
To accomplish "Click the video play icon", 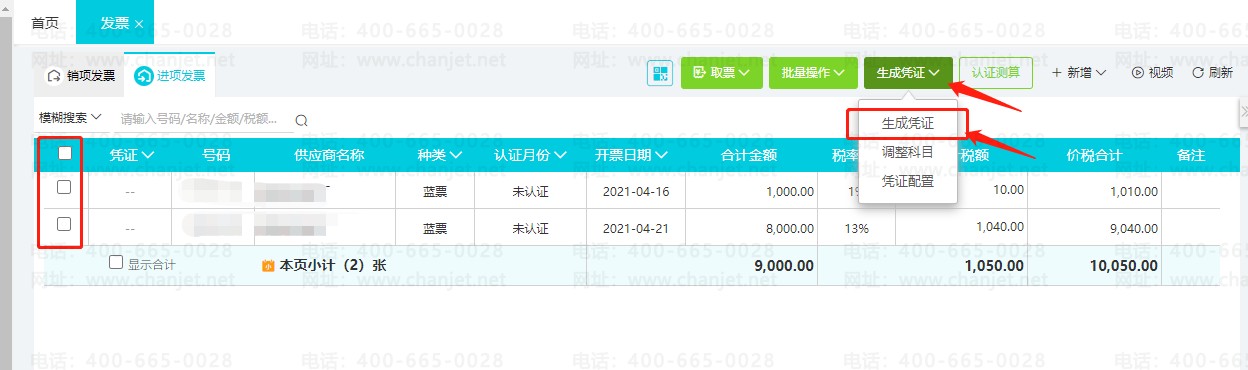I will (1137, 73).
